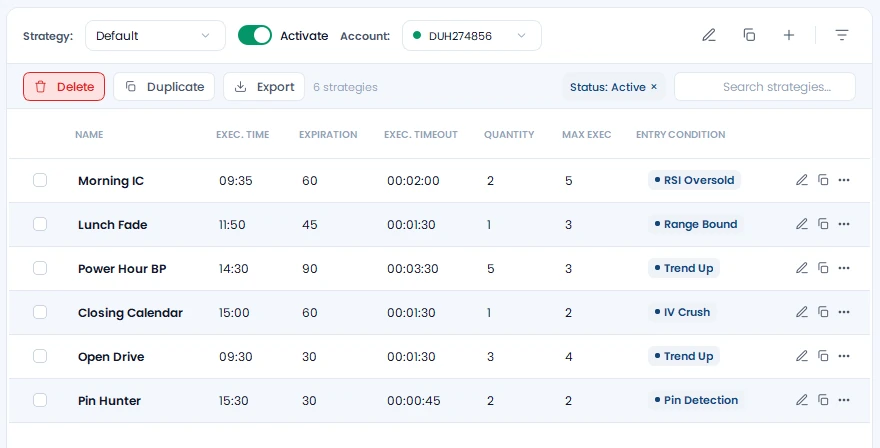Tick the Pin Hunter row checkbox
The width and height of the screenshot is (880, 448).
40,400
